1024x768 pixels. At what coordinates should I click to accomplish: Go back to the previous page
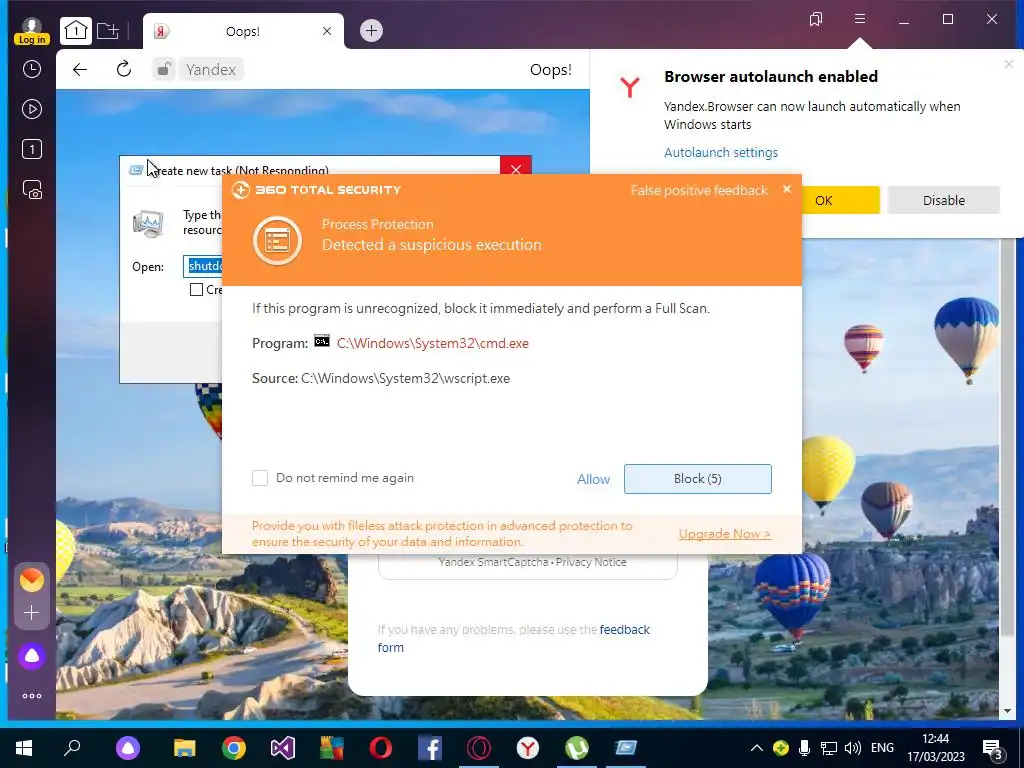click(80, 69)
